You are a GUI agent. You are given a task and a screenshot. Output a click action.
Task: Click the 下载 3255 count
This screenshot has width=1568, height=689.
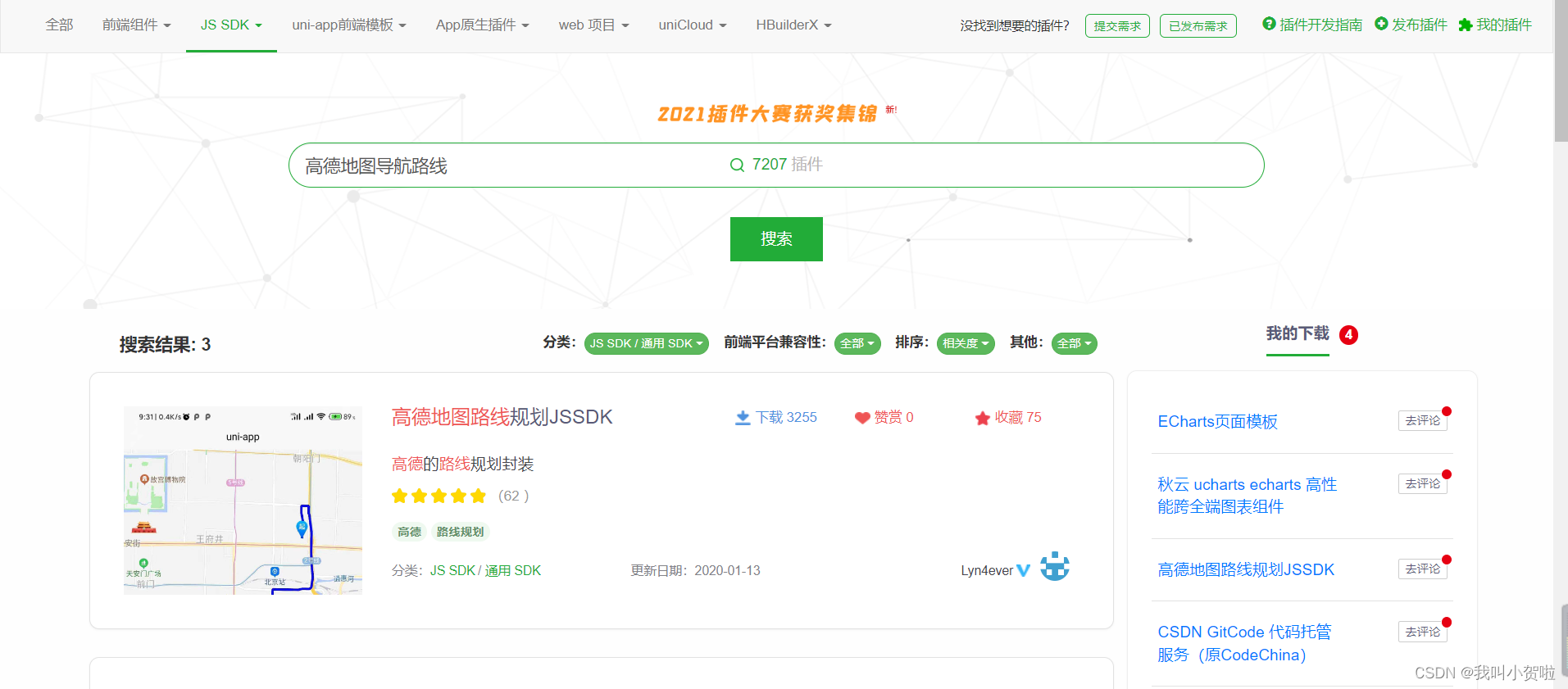click(x=786, y=418)
